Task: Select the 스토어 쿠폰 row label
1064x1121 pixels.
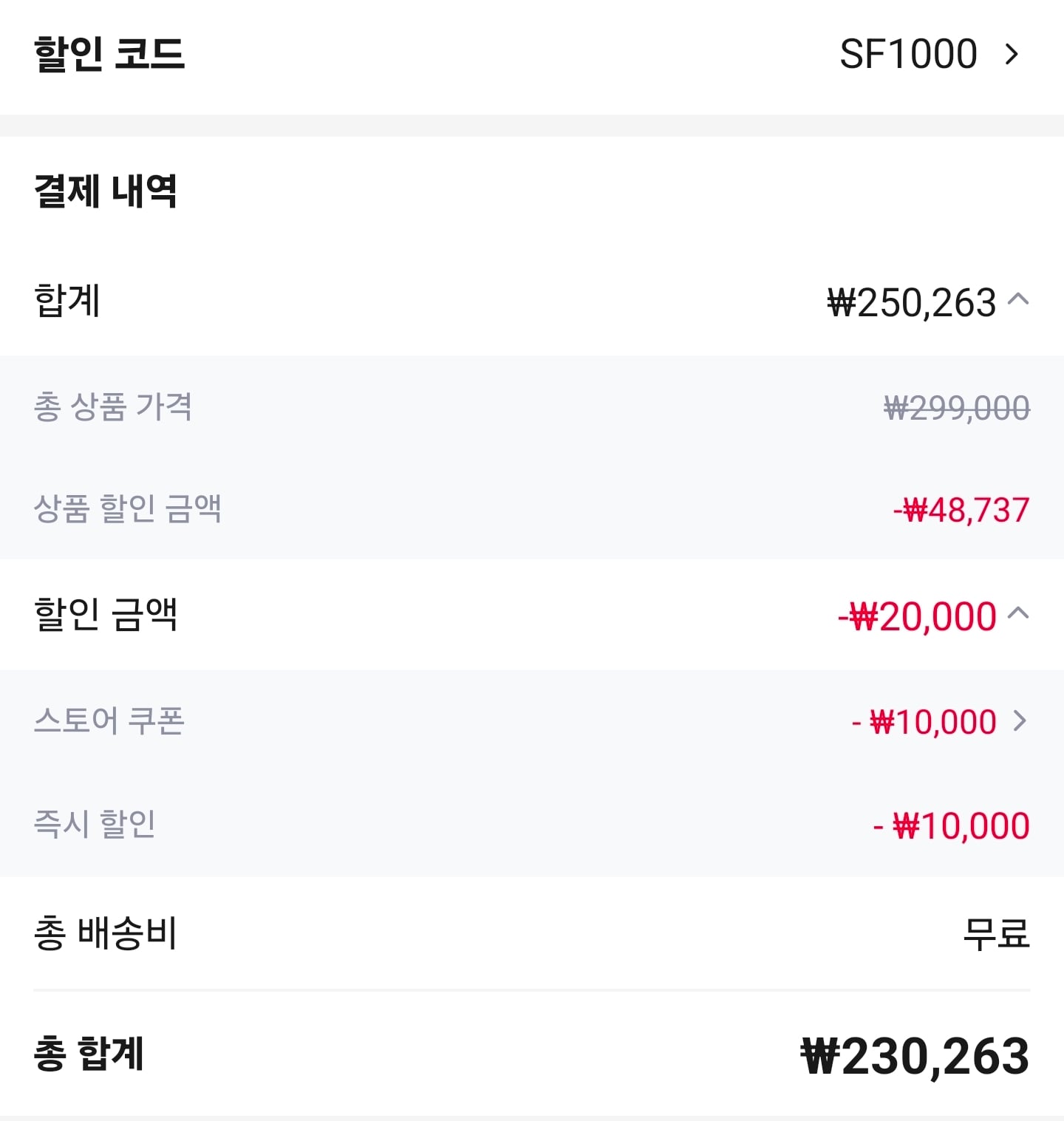Action: point(109,720)
